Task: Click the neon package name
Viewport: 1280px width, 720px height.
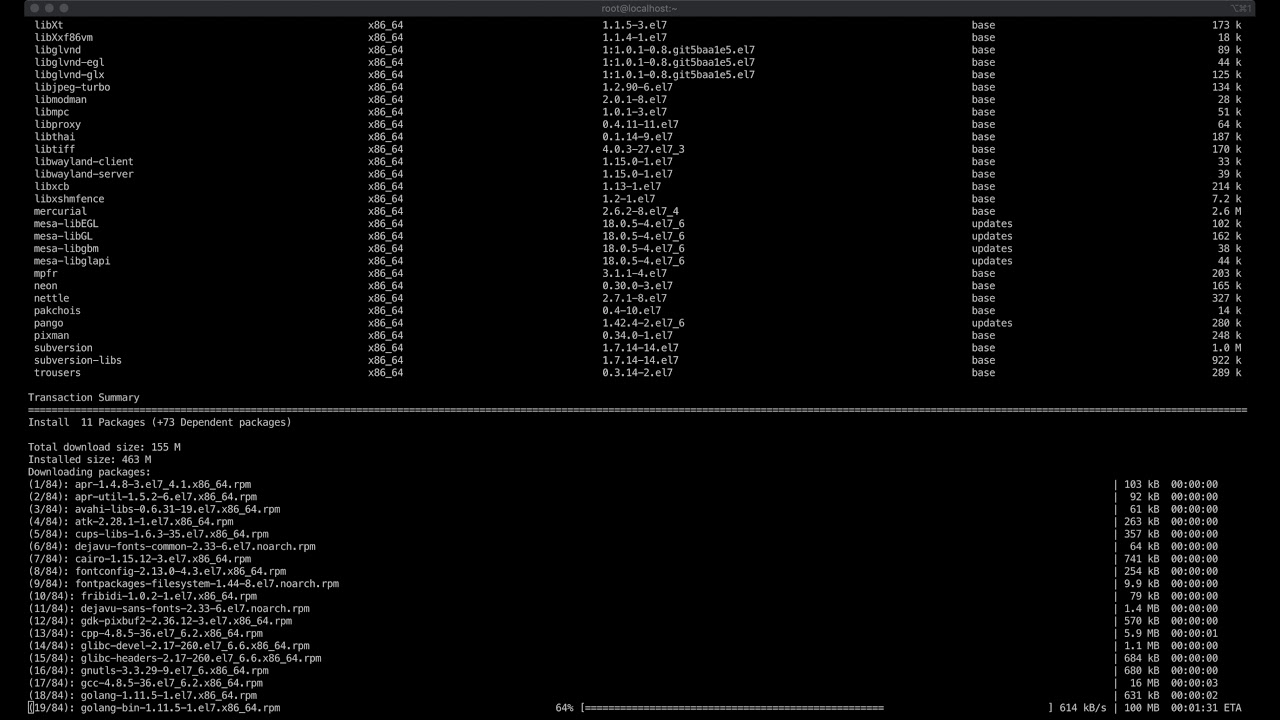Action: tap(46, 286)
